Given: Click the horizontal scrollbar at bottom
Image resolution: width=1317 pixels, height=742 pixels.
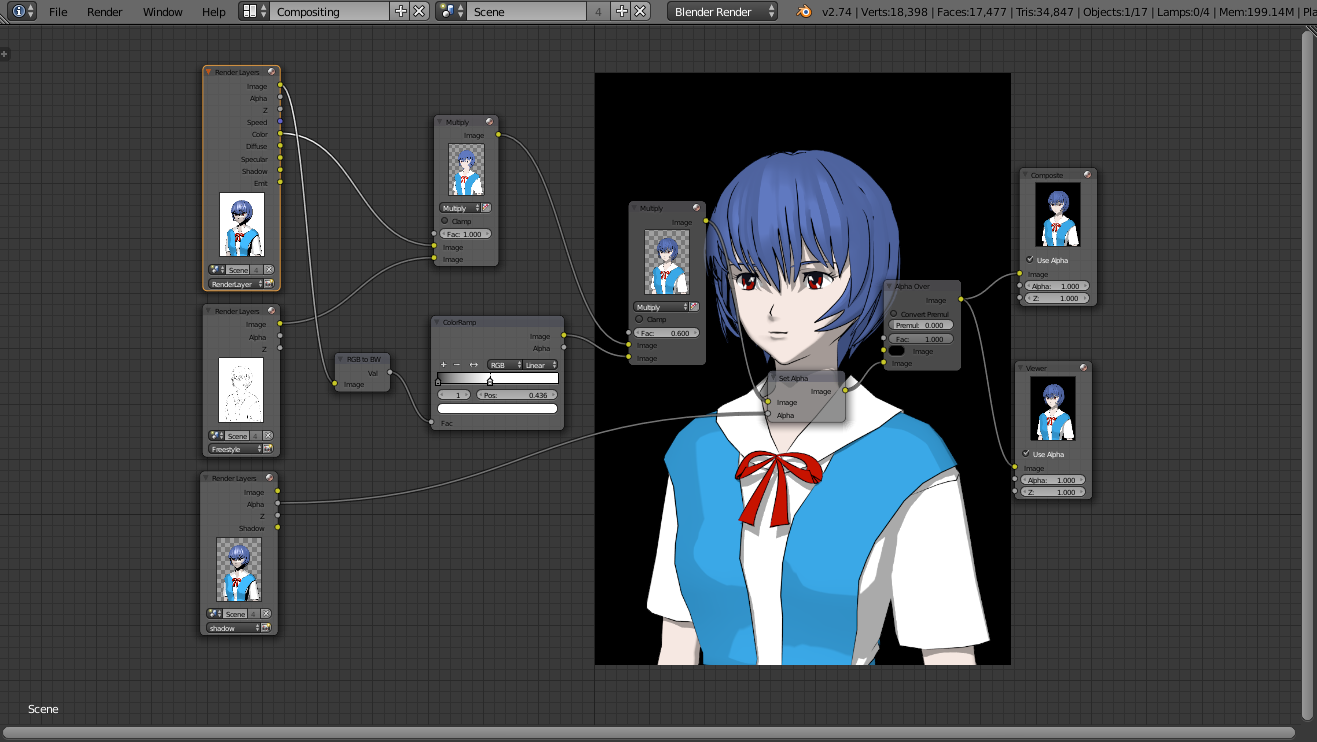Looking at the screenshot, I should click(x=651, y=732).
